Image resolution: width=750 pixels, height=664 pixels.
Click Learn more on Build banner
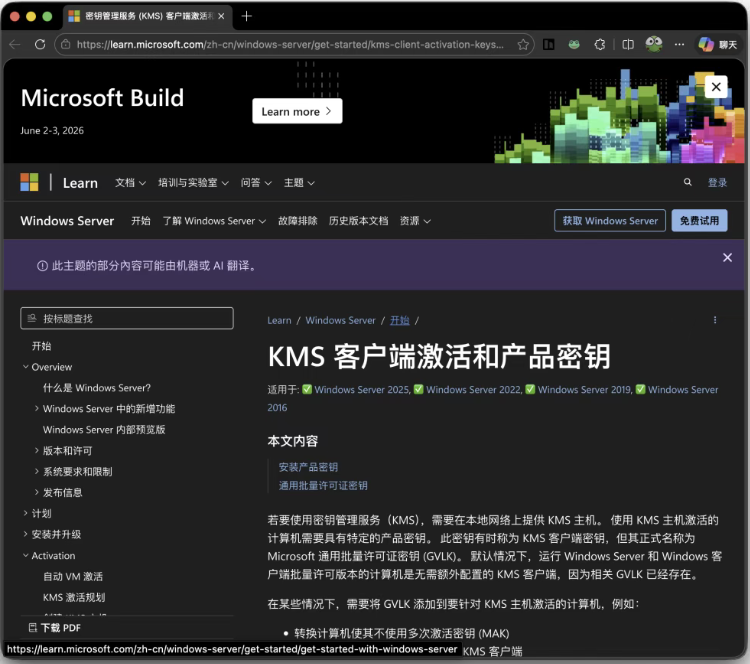click(297, 111)
